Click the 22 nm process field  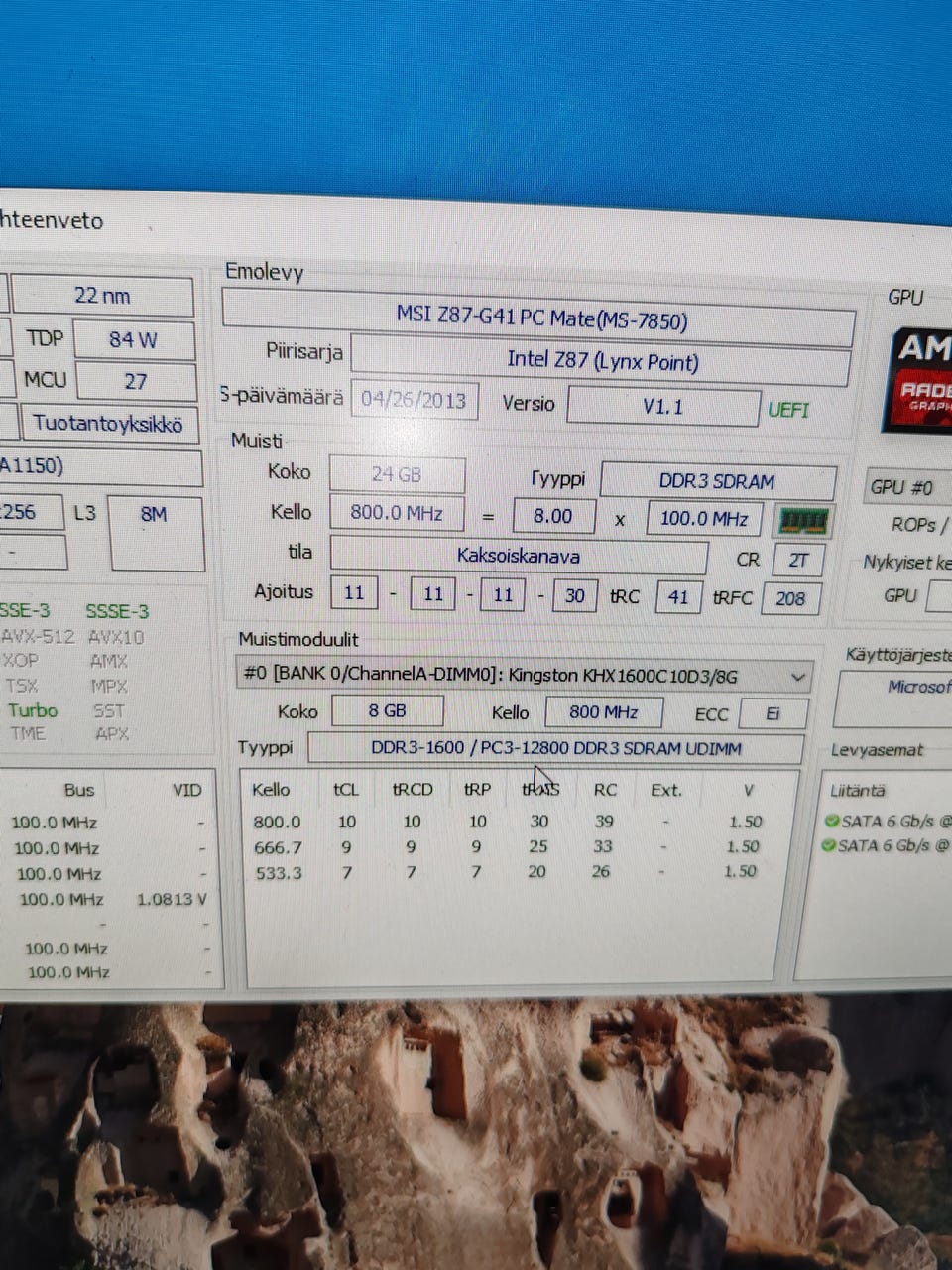pyautogui.click(x=102, y=296)
